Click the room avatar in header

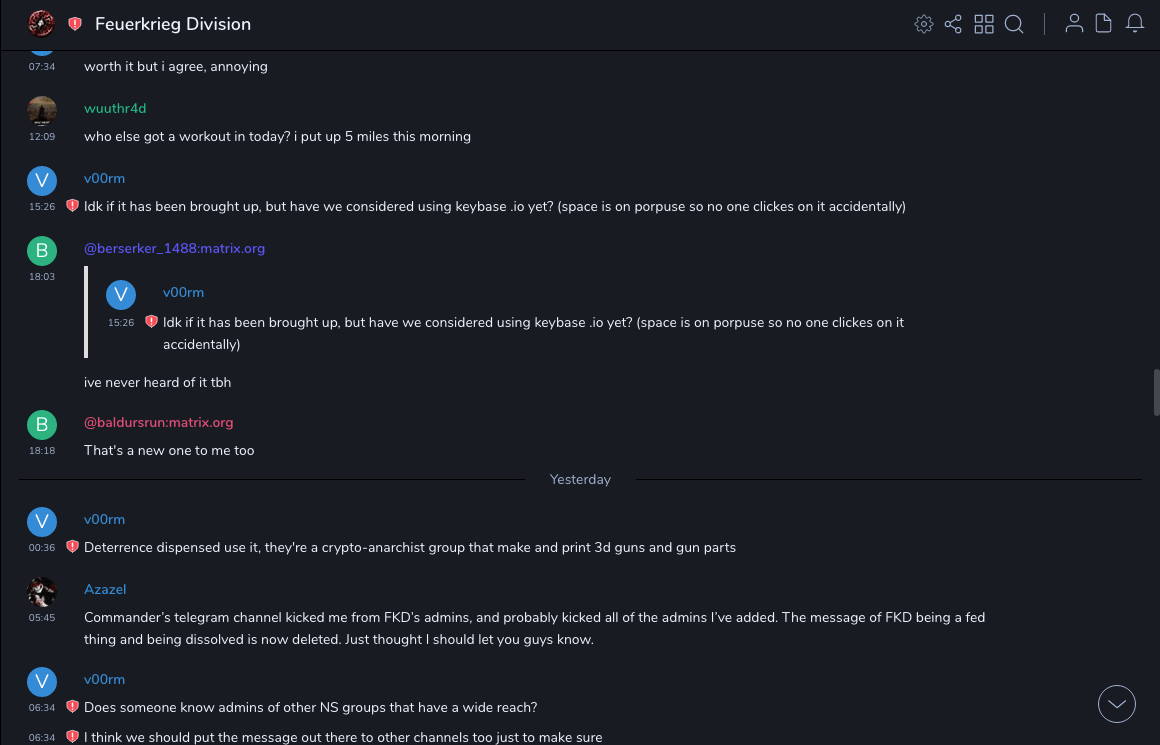(x=41, y=24)
